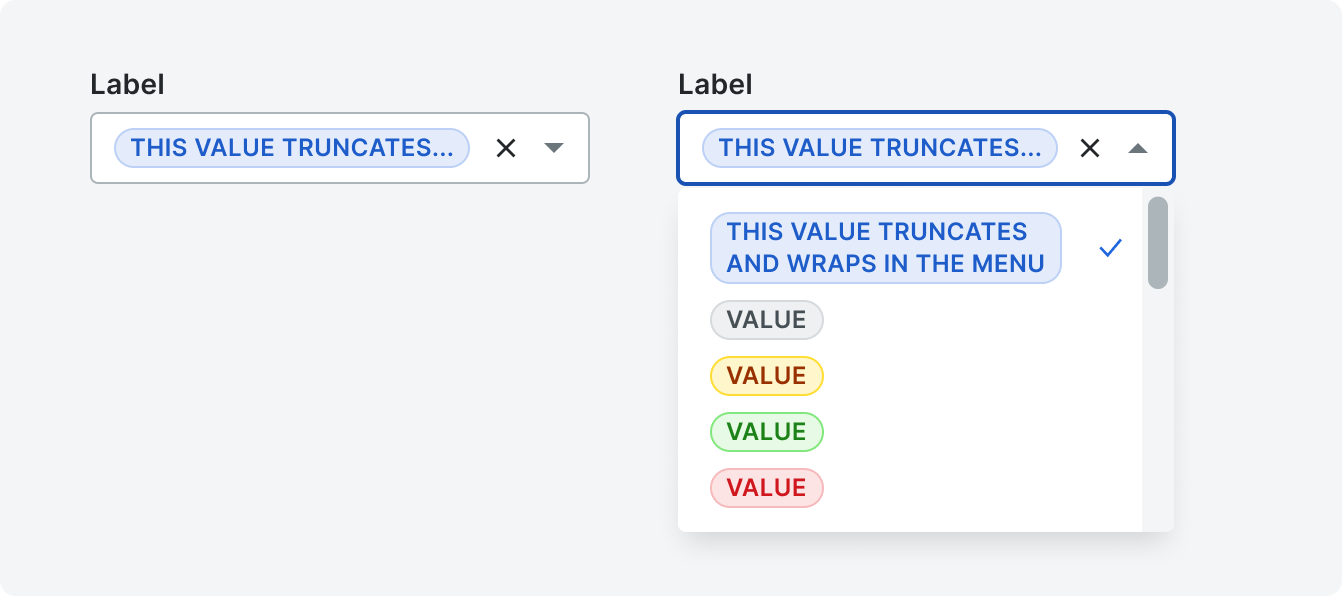1342x596 pixels.
Task: Expand the left dropdown with the down caret
Action: pos(554,148)
